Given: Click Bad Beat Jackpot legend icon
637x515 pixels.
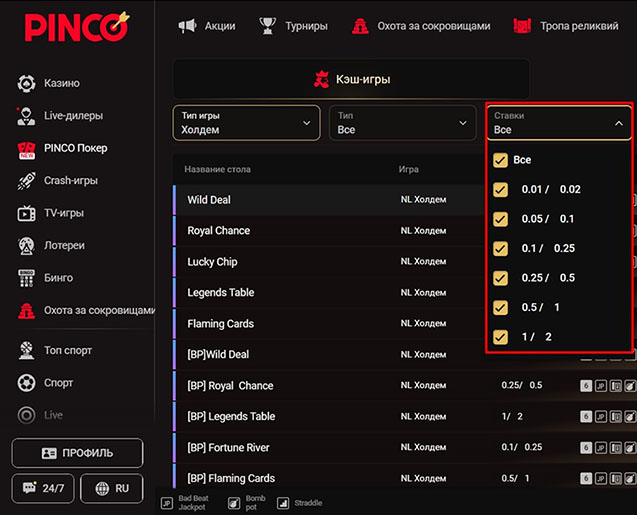Looking at the screenshot, I should [x=167, y=503].
